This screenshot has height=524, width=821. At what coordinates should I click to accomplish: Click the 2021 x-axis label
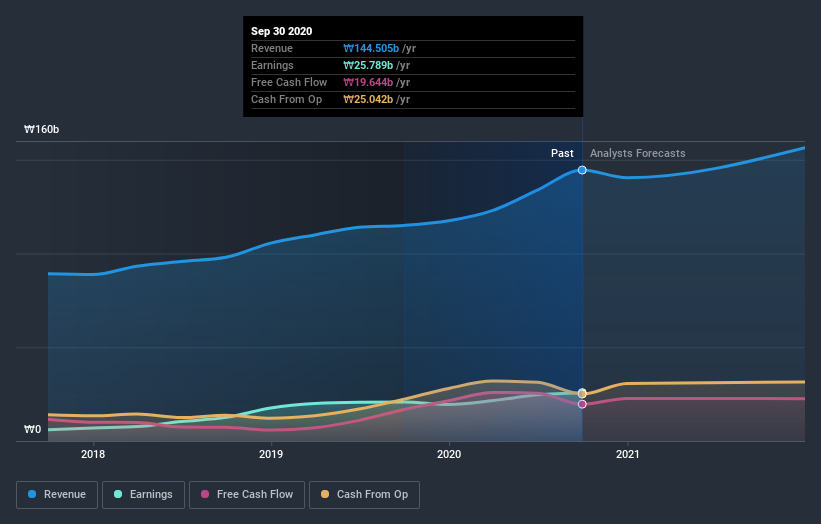[627, 454]
